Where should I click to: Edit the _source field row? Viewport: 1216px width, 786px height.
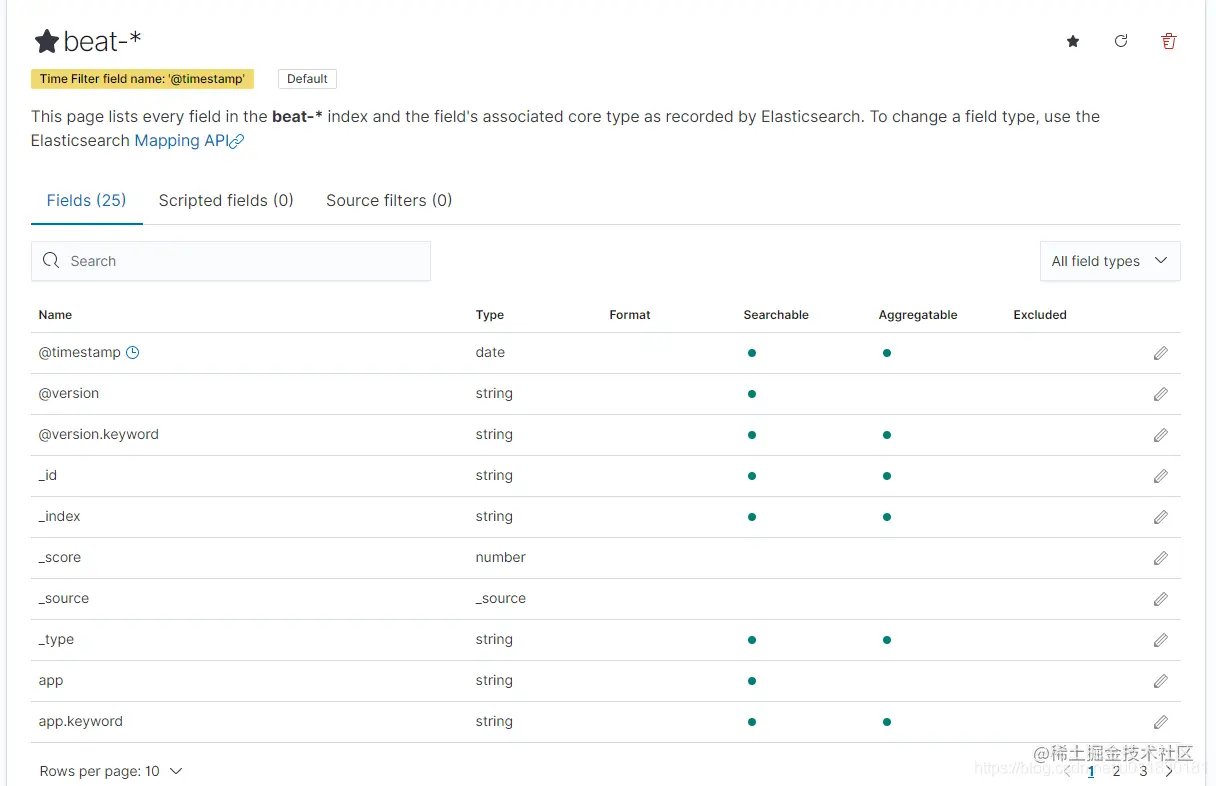[1160, 599]
